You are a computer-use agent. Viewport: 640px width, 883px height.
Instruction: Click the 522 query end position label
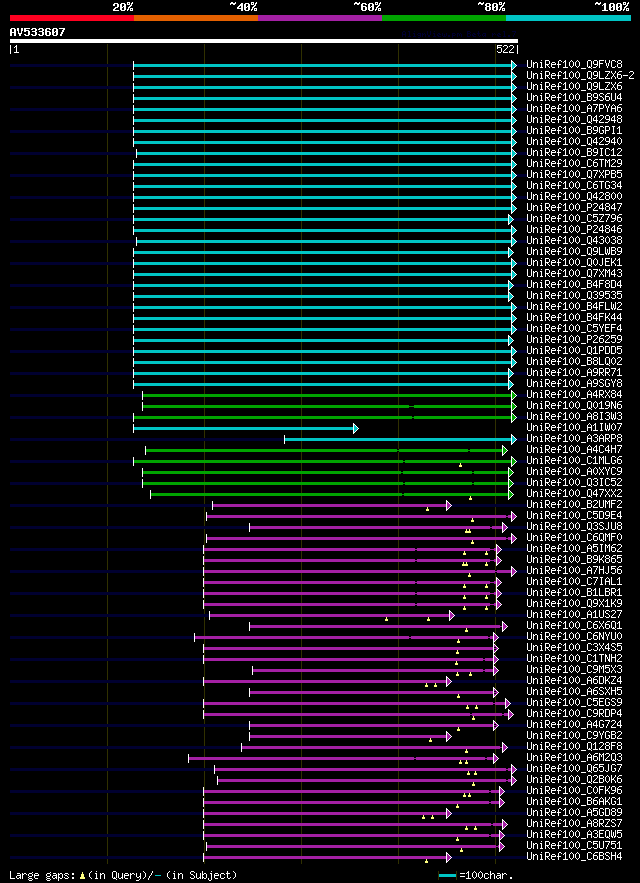pos(505,50)
